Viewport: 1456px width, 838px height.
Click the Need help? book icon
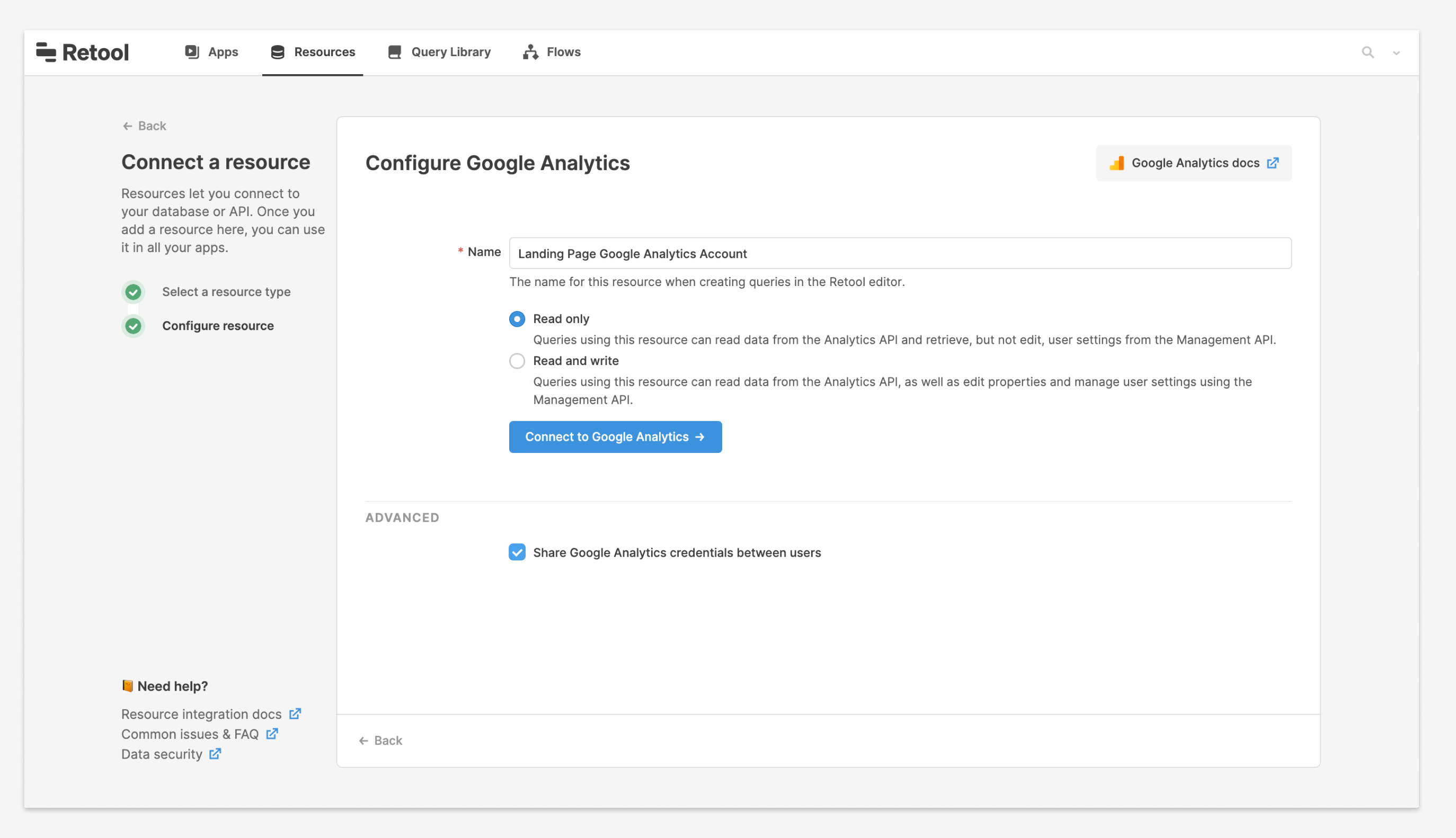(x=127, y=686)
